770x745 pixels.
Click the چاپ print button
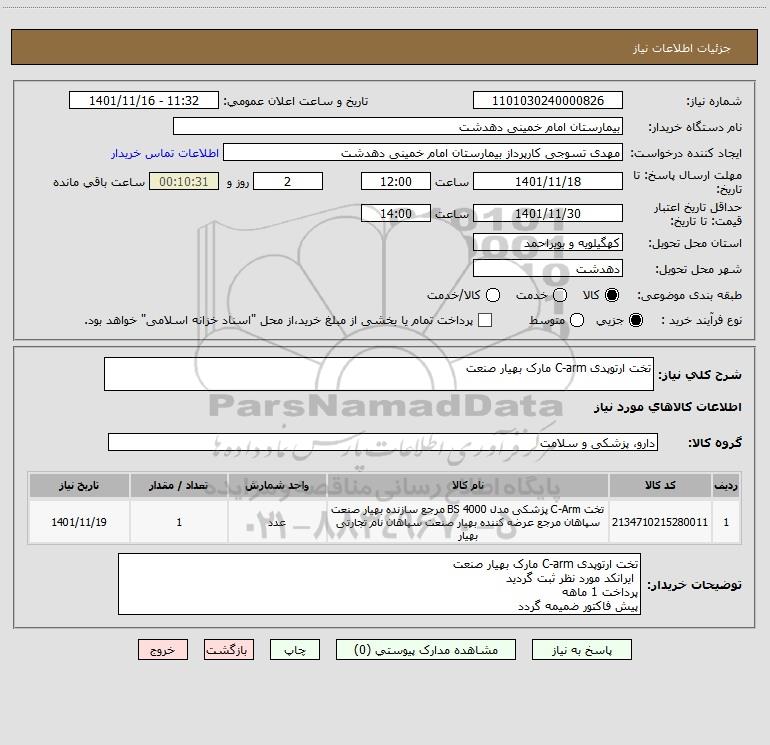pyautogui.click(x=295, y=650)
